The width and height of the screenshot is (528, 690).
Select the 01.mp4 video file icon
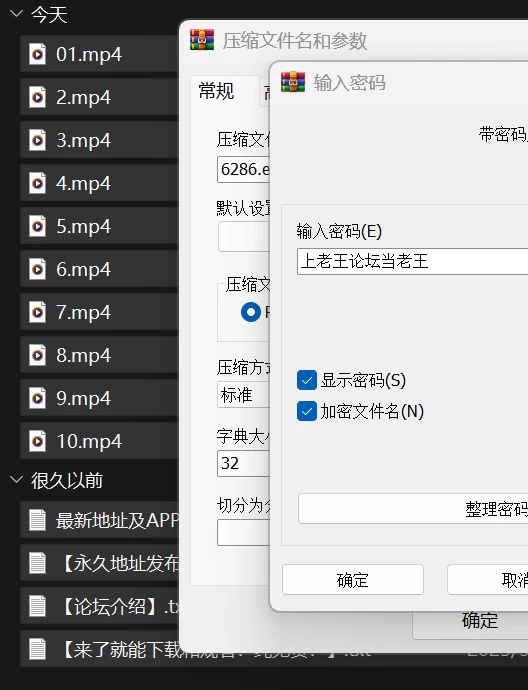(x=37, y=54)
